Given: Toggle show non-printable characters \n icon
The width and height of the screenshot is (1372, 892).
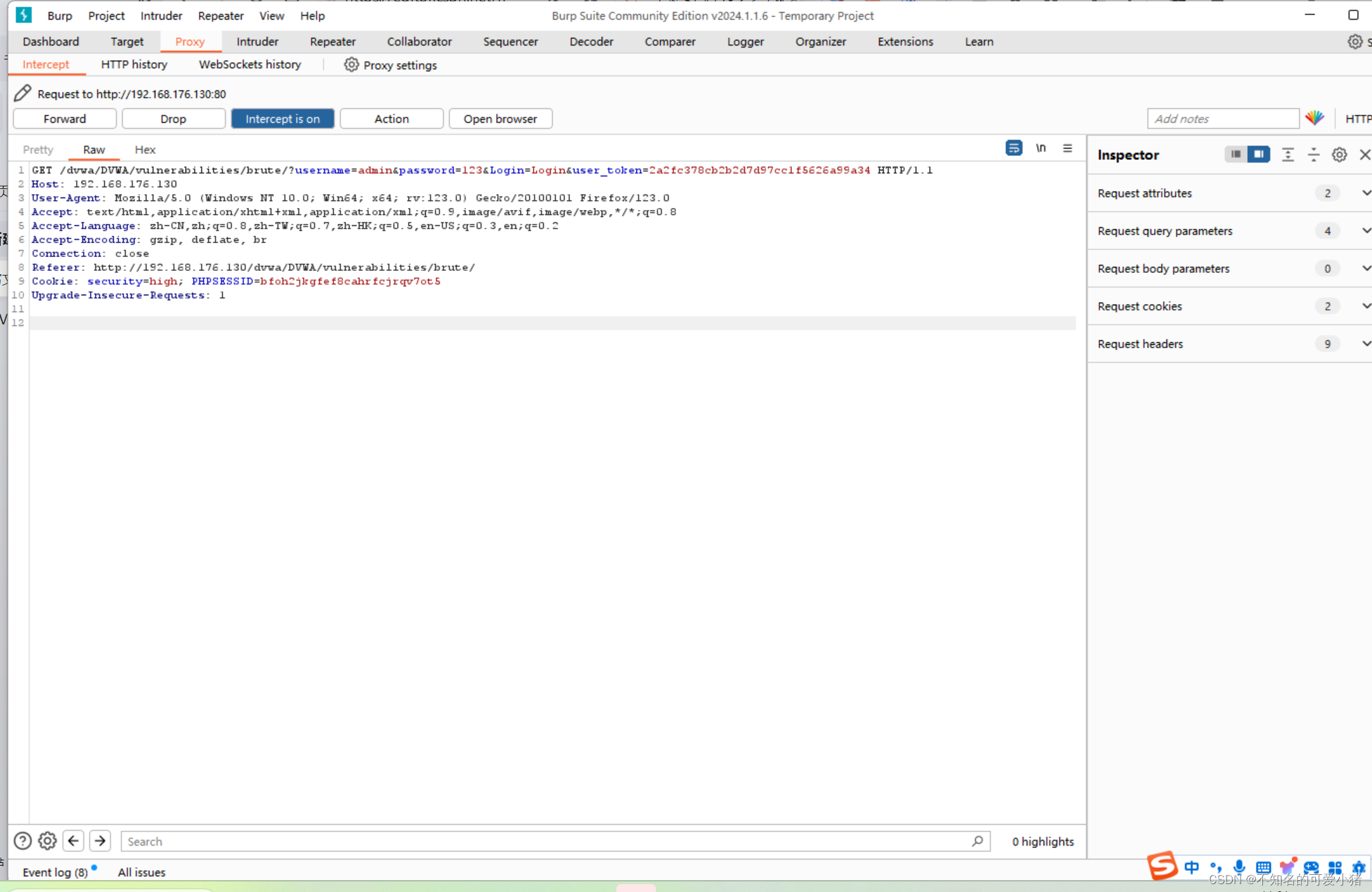Looking at the screenshot, I should pyautogui.click(x=1040, y=148).
